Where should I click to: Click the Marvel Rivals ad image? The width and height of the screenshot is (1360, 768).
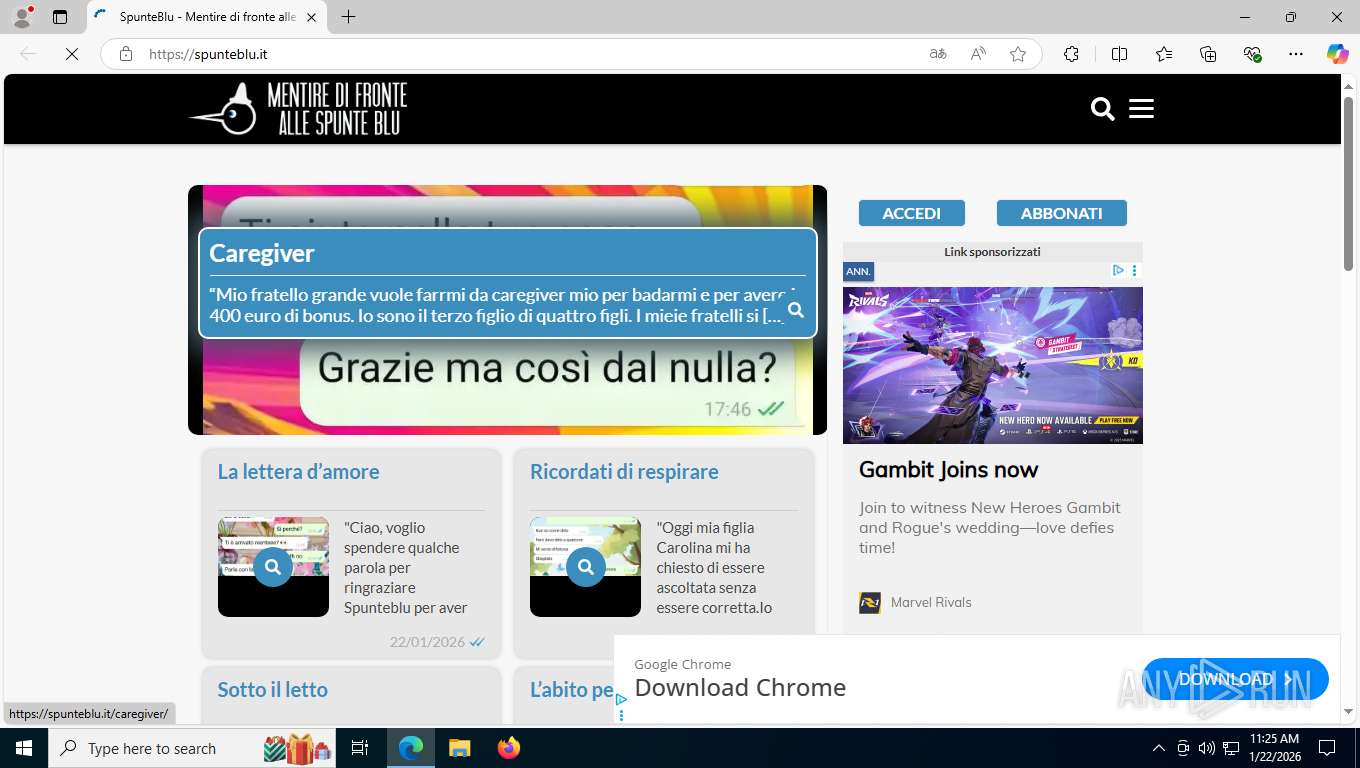[x=993, y=365]
